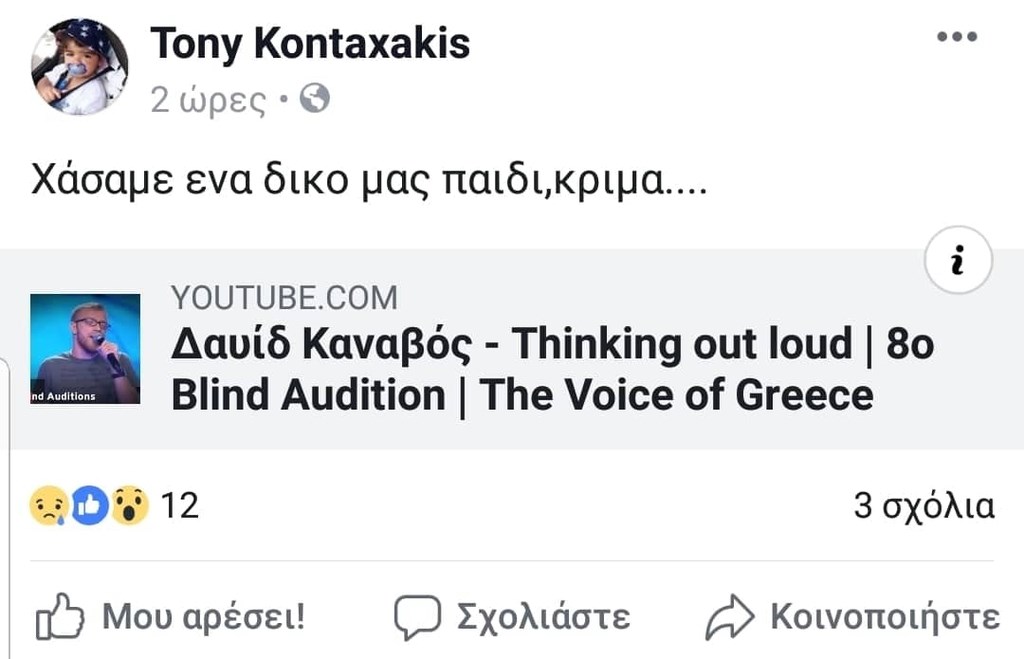Click the globe public privacy icon
This screenshot has width=1024, height=659.
(x=315, y=99)
